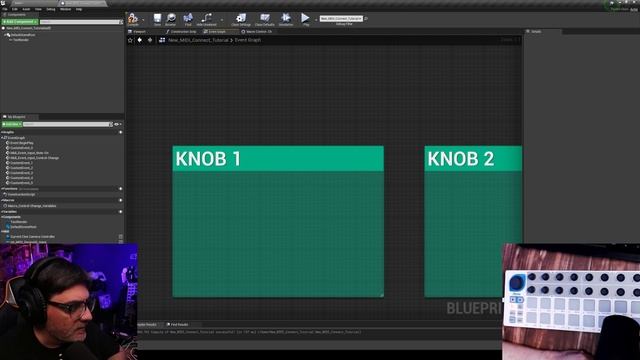Screen dimensions: 640x360
Task: Toggle the Hide Unrelated toolbar icon
Action: (207, 19)
